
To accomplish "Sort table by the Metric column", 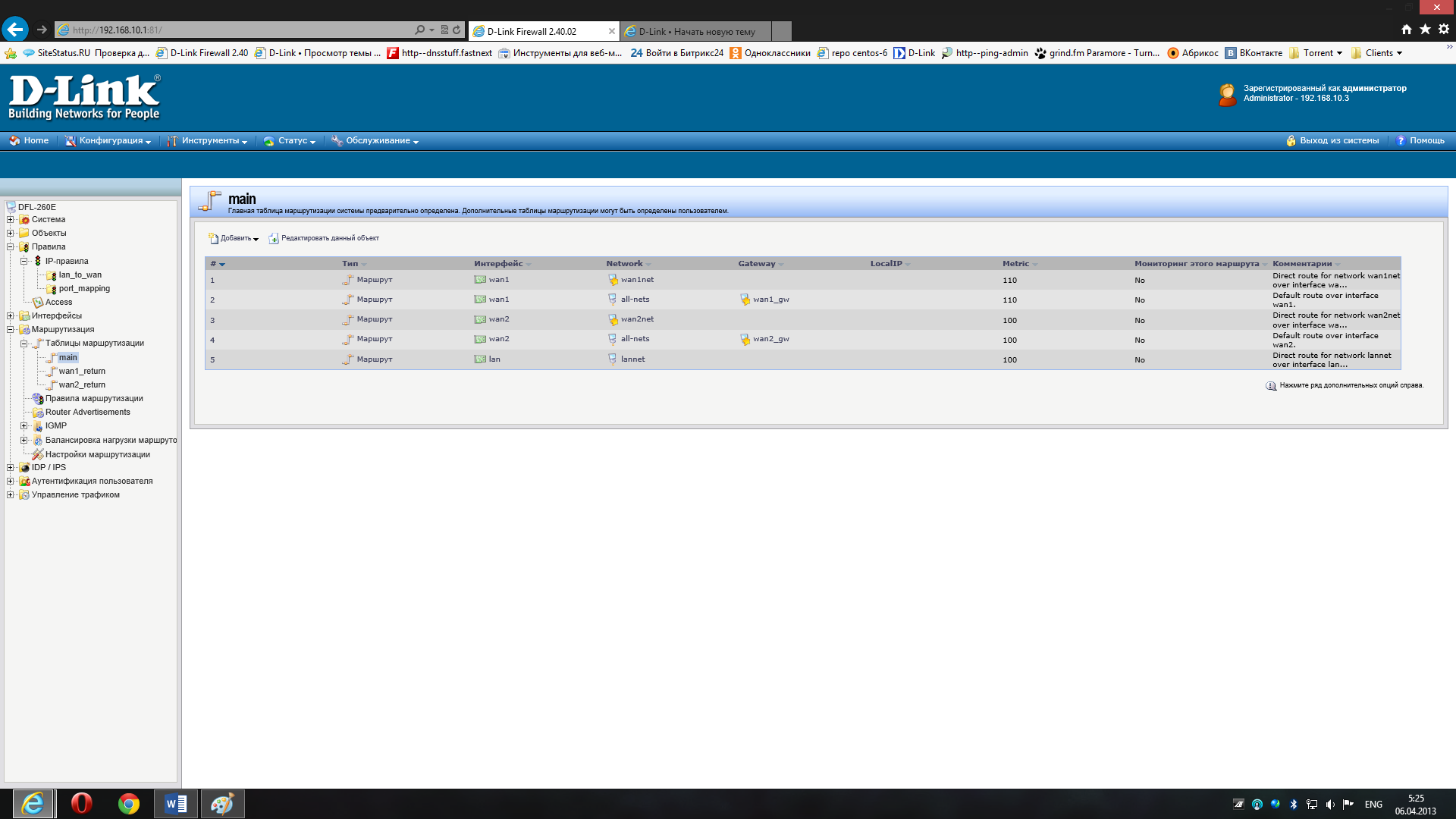I will (1015, 264).
